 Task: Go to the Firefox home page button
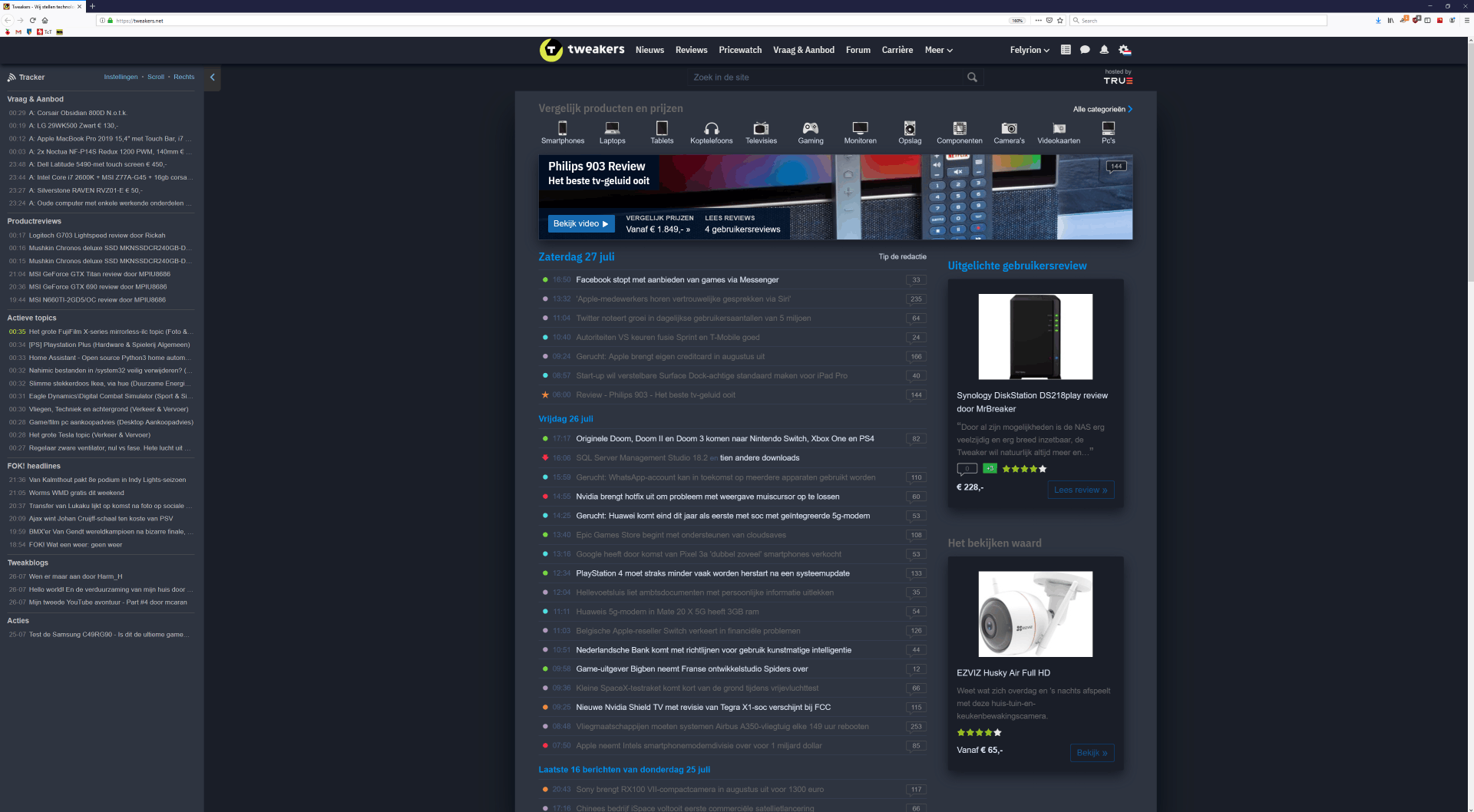45,21
